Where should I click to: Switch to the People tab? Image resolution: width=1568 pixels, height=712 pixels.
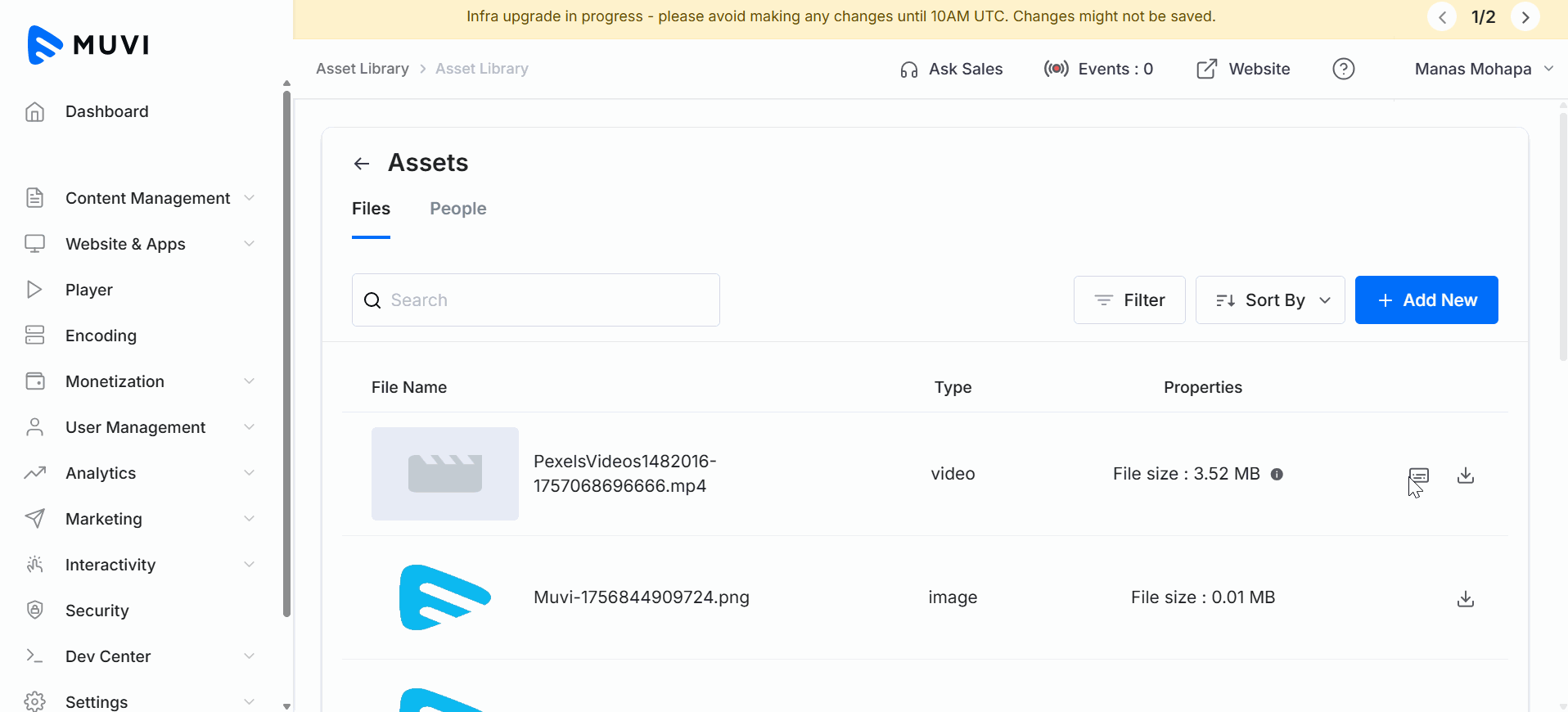click(458, 209)
